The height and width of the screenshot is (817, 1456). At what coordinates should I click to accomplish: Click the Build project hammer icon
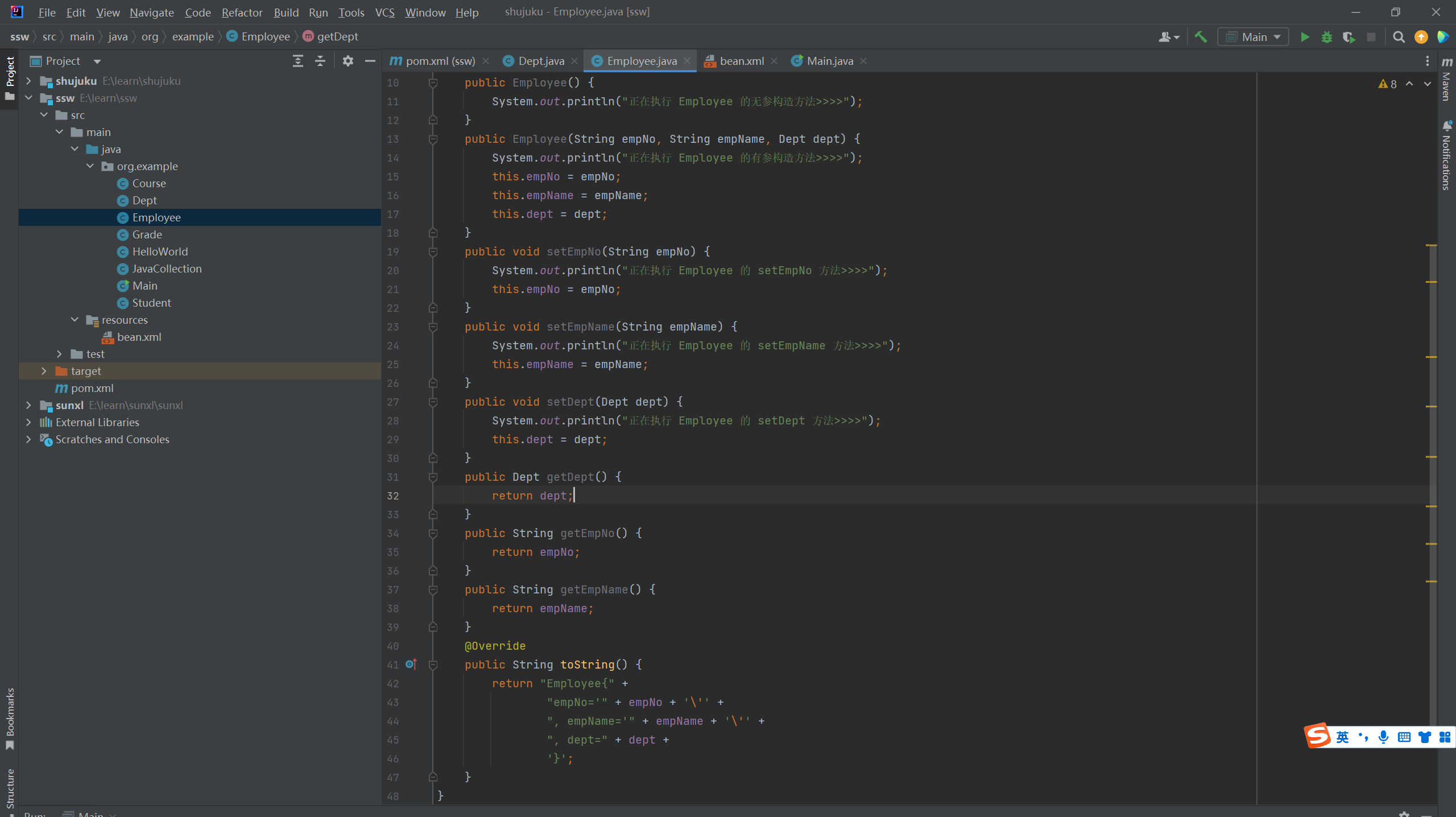(x=1201, y=37)
